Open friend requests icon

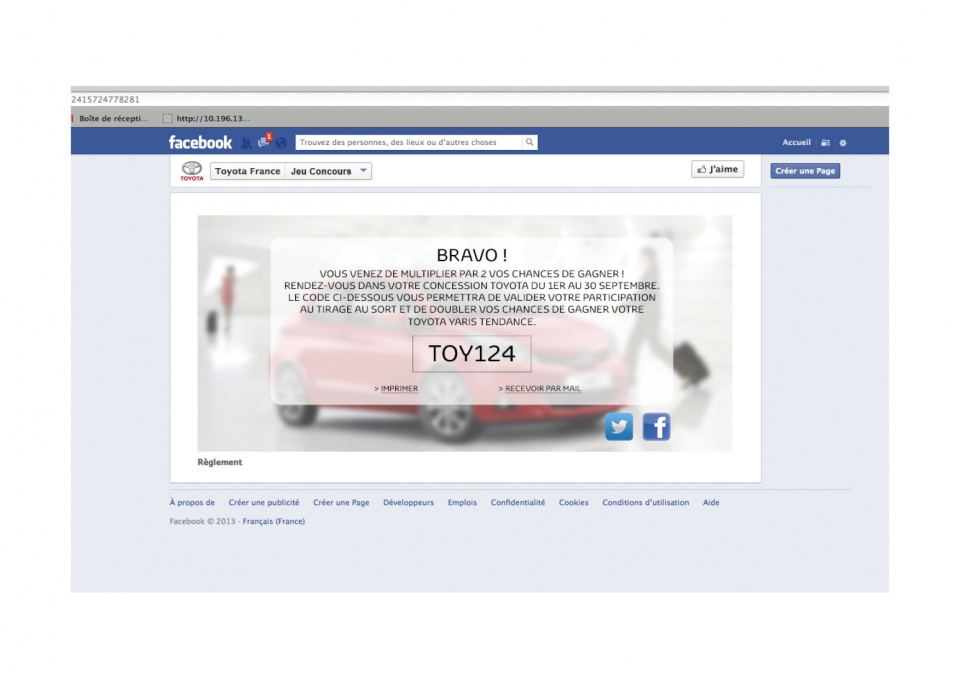246,143
